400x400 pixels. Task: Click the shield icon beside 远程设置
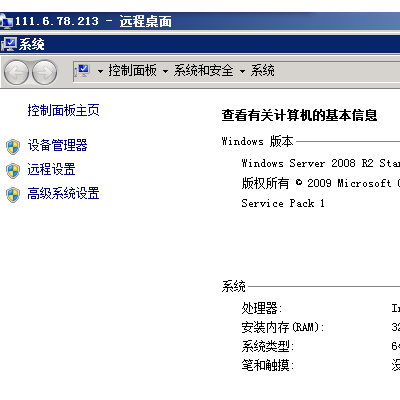pyautogui.click(x=13, y=171)
